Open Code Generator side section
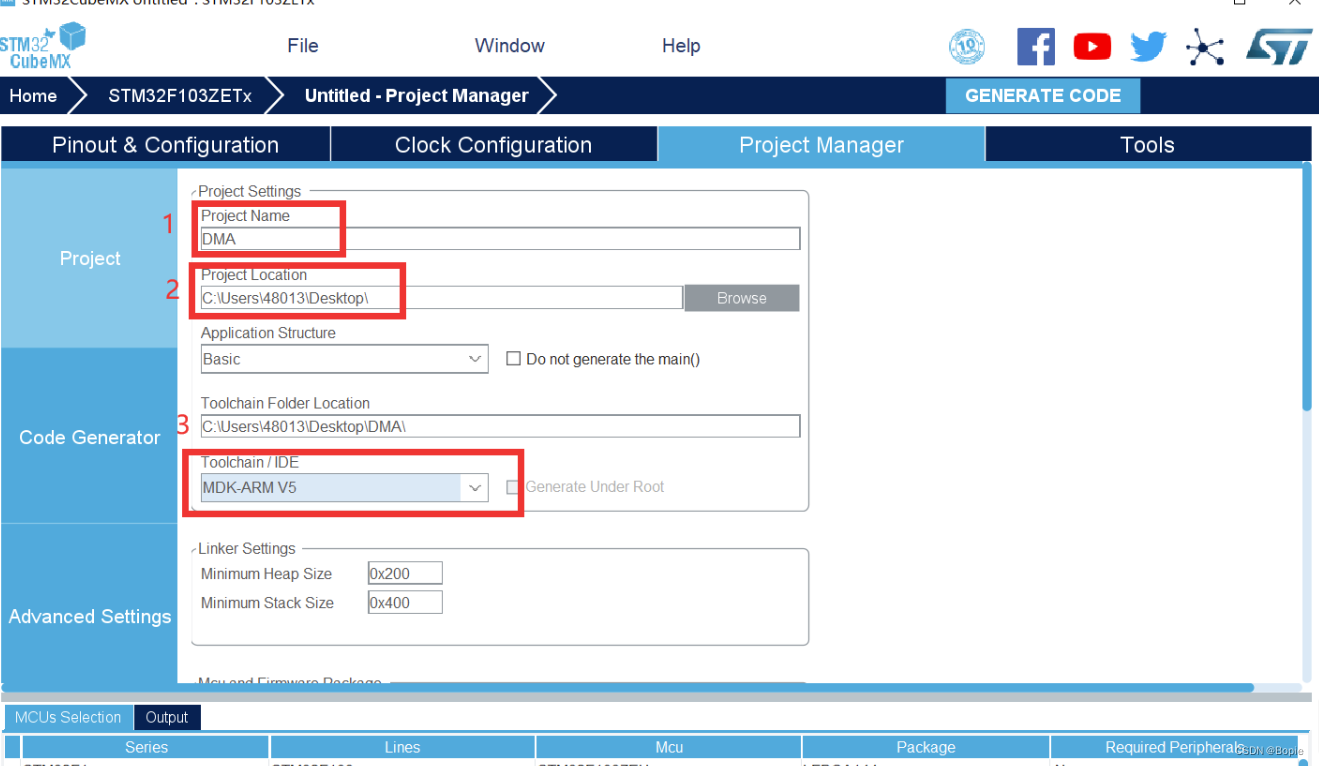This screenshot has width=1319, height=766. coord(90,437)
